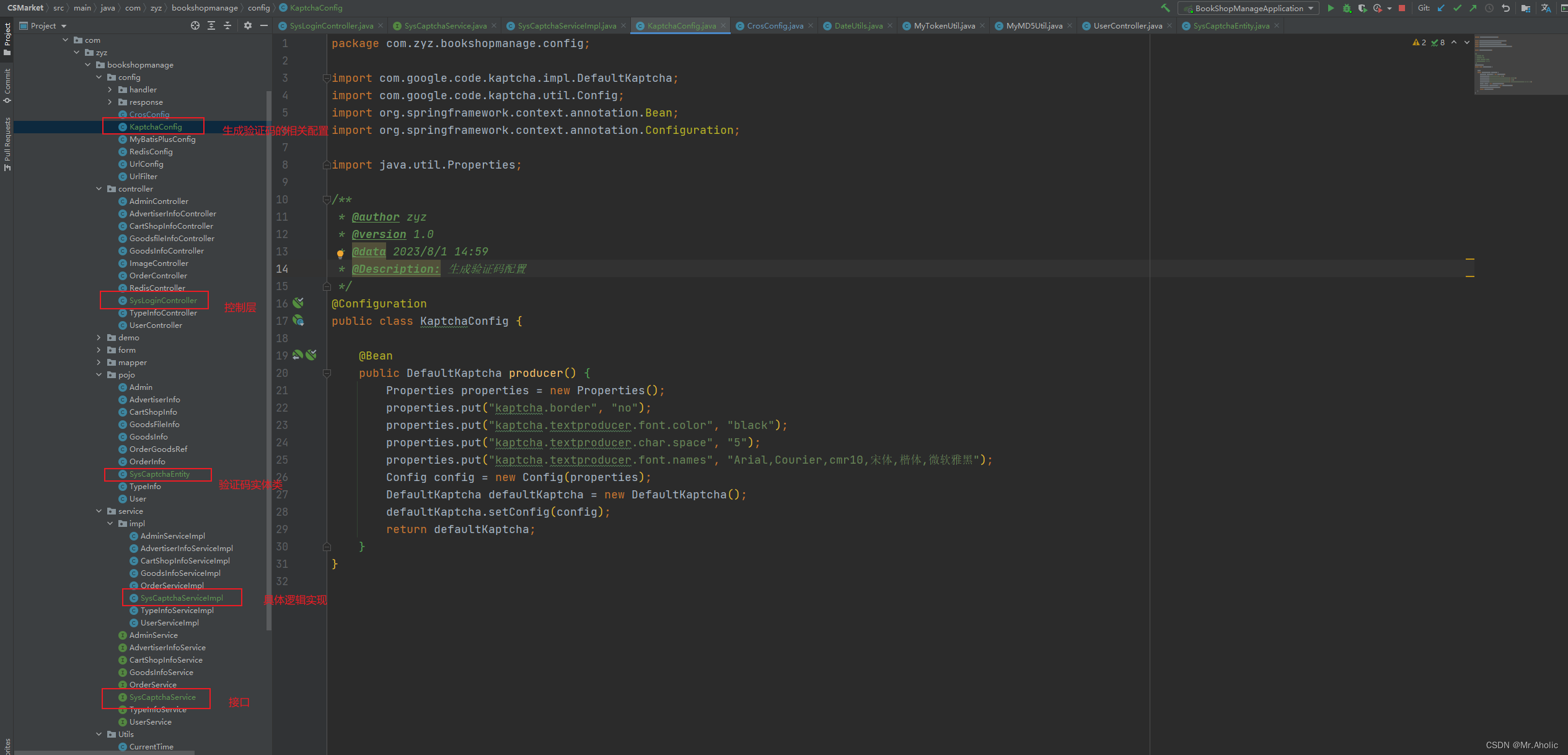This screenshot has width=1568, height=755.
Task: Click the Git commit checkmark icon
Action: [x=1457, y=8]
